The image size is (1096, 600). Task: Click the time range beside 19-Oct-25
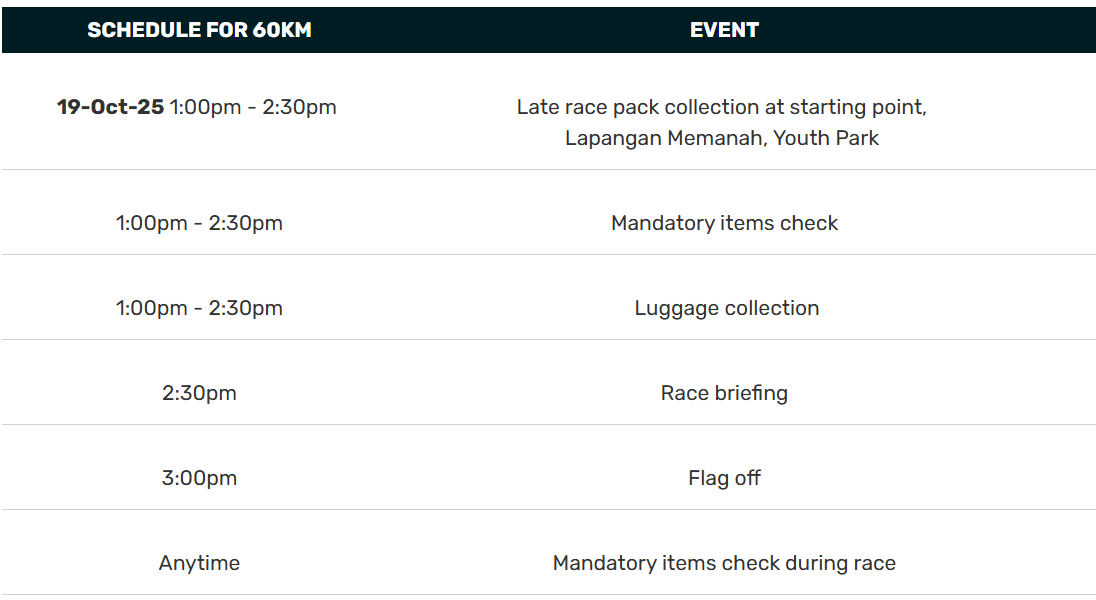[253, 107]
